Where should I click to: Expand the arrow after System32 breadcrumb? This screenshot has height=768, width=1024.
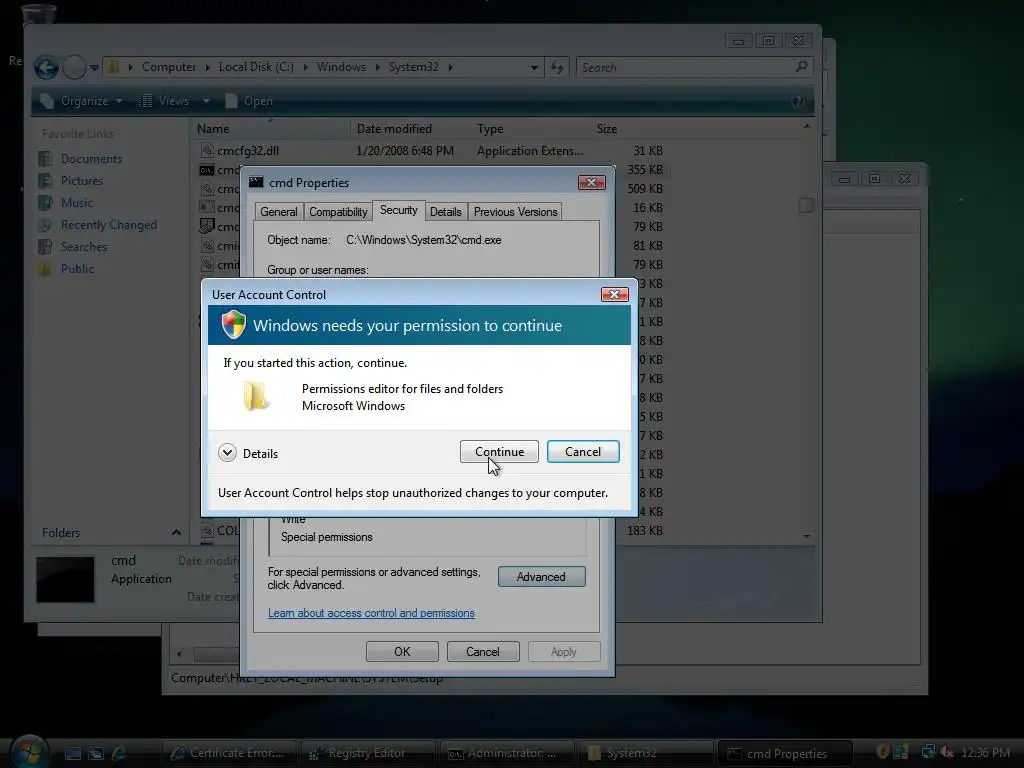tap(451, 67)
